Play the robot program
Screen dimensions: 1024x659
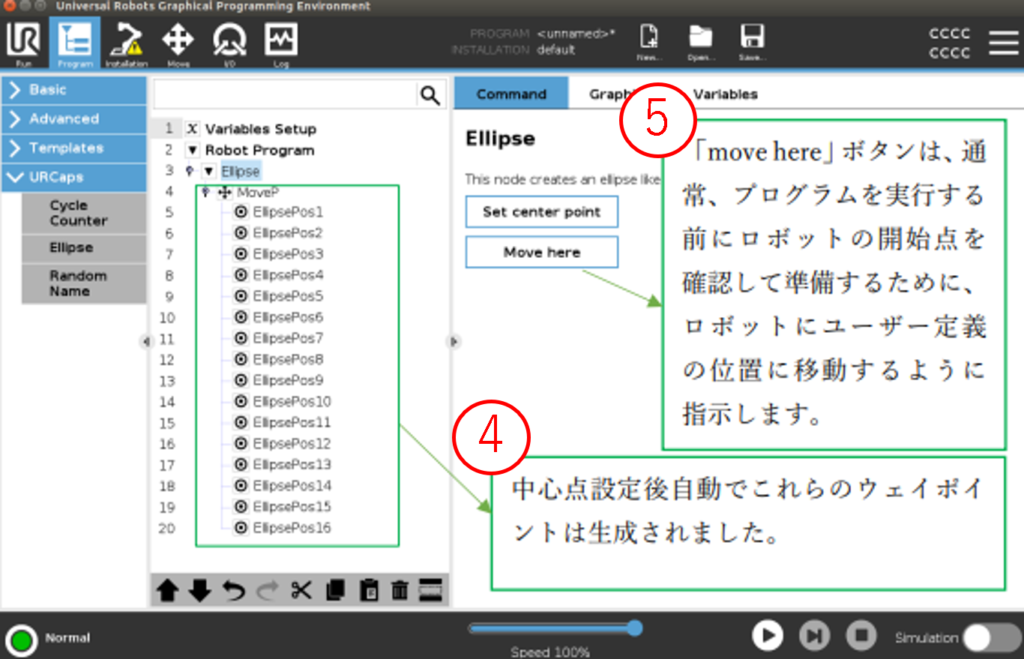point(767,635)
